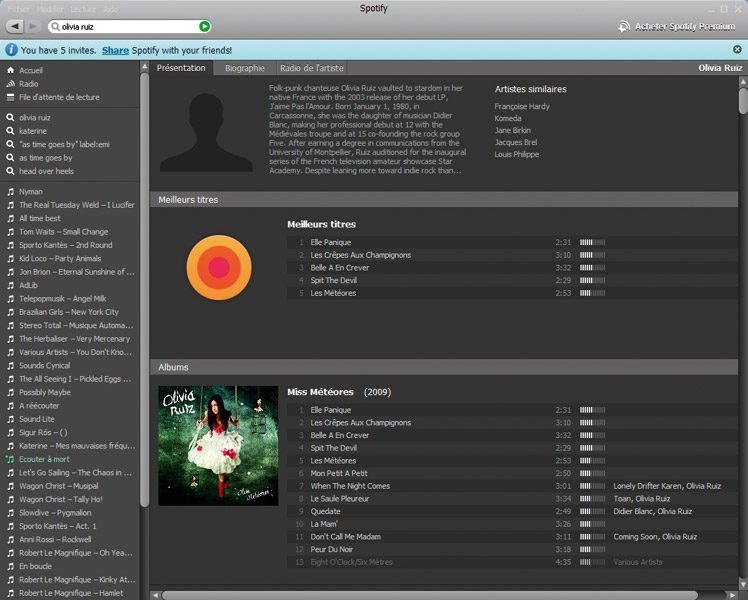
Task: Open Aide menu
Action: coord(111,9)
